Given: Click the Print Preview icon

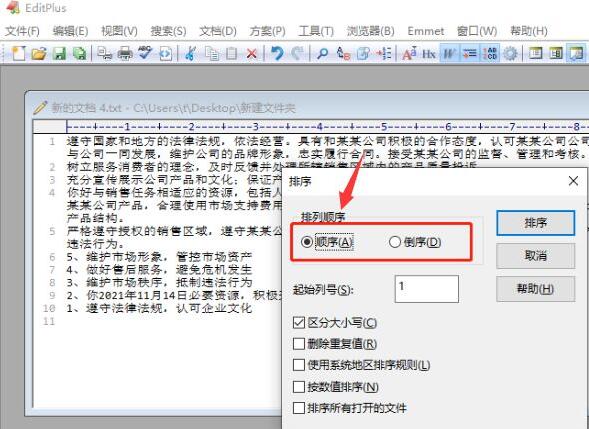Looking at the screenshot, I should coord(104,54).
